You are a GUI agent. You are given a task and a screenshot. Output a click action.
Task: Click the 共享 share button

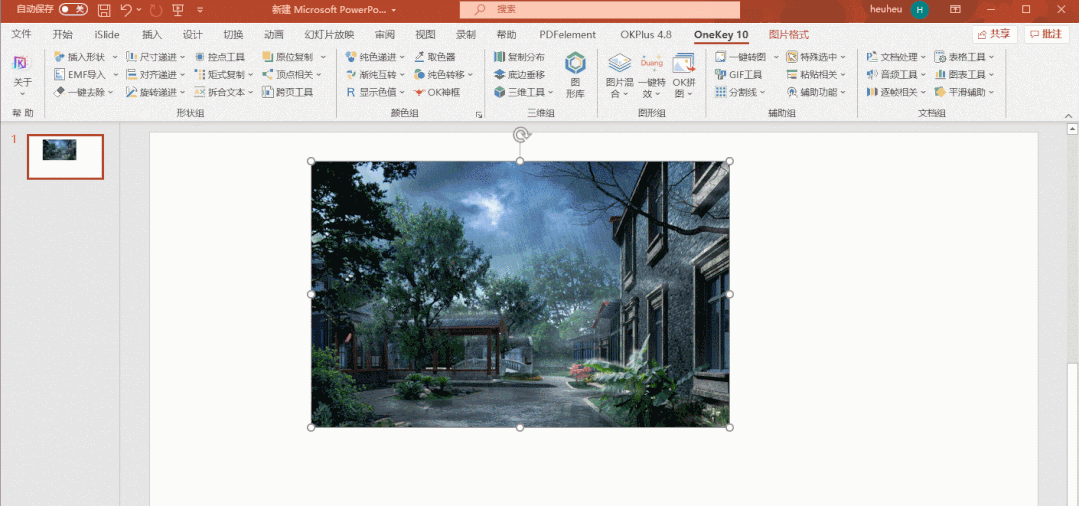(x=994, y=34)
